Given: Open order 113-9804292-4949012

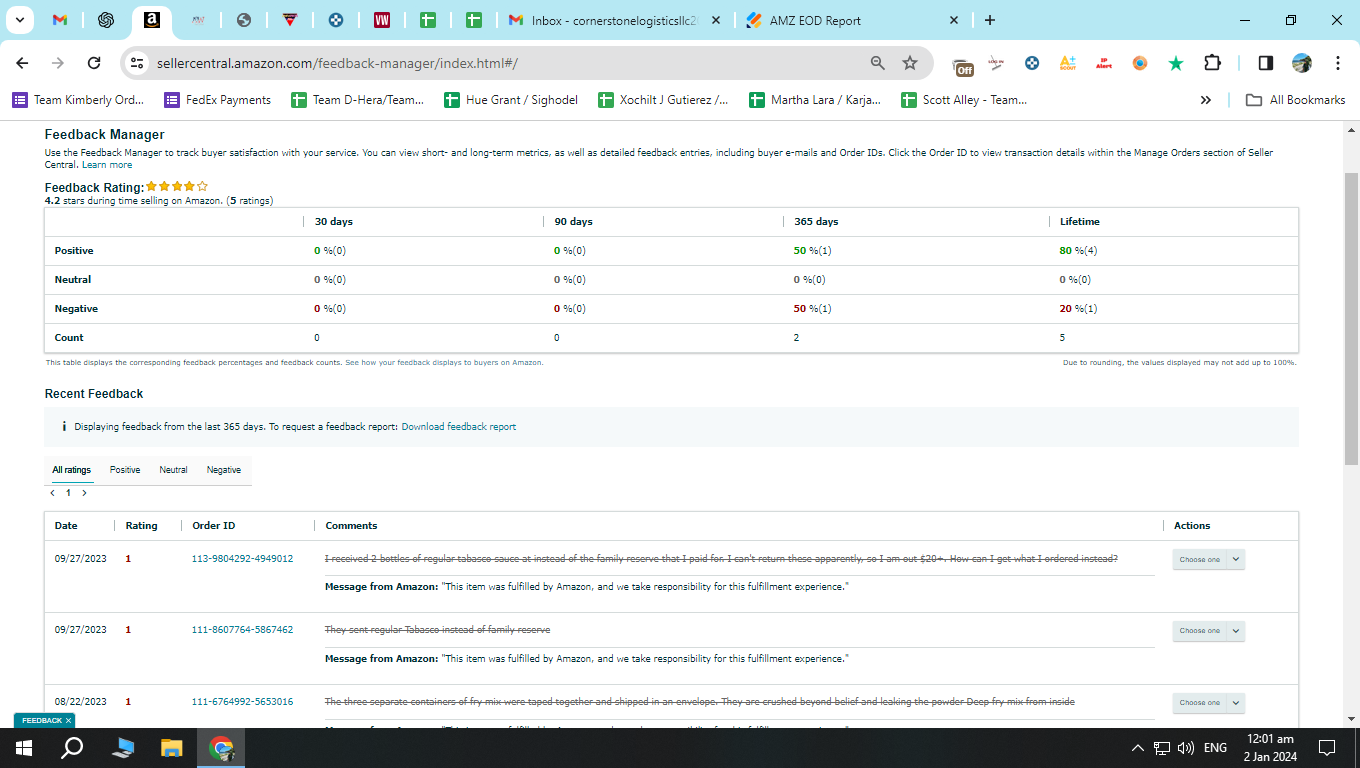Looking at the screenshot, I should point(242,559).
